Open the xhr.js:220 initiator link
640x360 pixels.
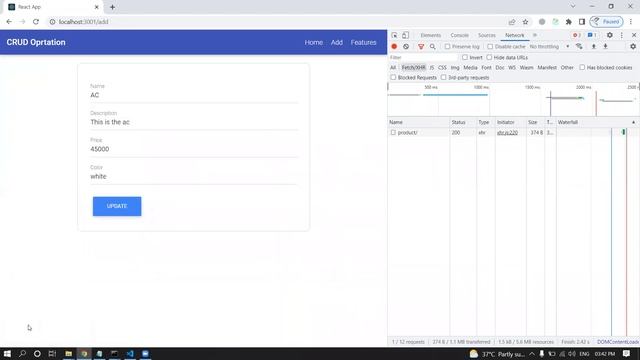tap(507, 132)
